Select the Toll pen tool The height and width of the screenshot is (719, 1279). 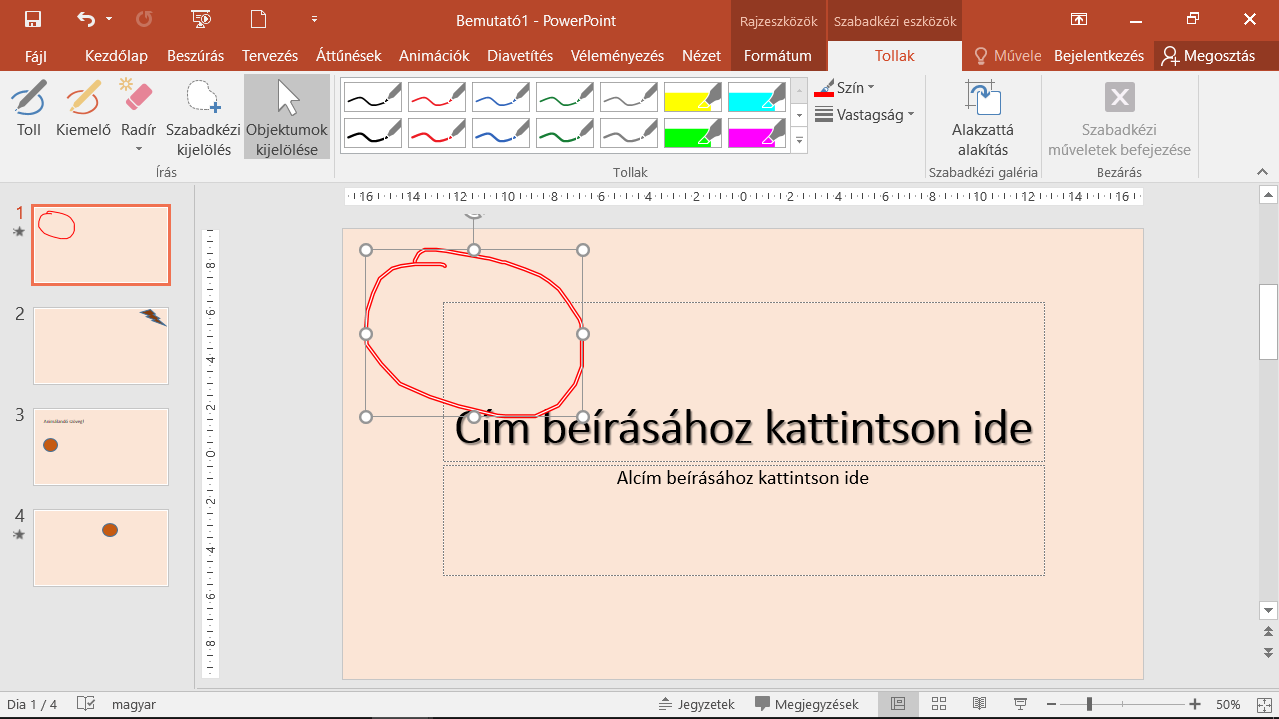(x=29, y=110)
